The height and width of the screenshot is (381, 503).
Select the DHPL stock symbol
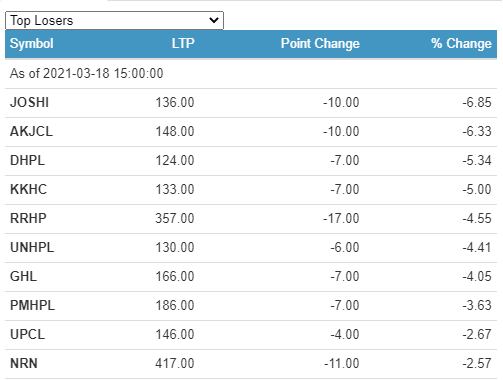[x=27, y=160]
